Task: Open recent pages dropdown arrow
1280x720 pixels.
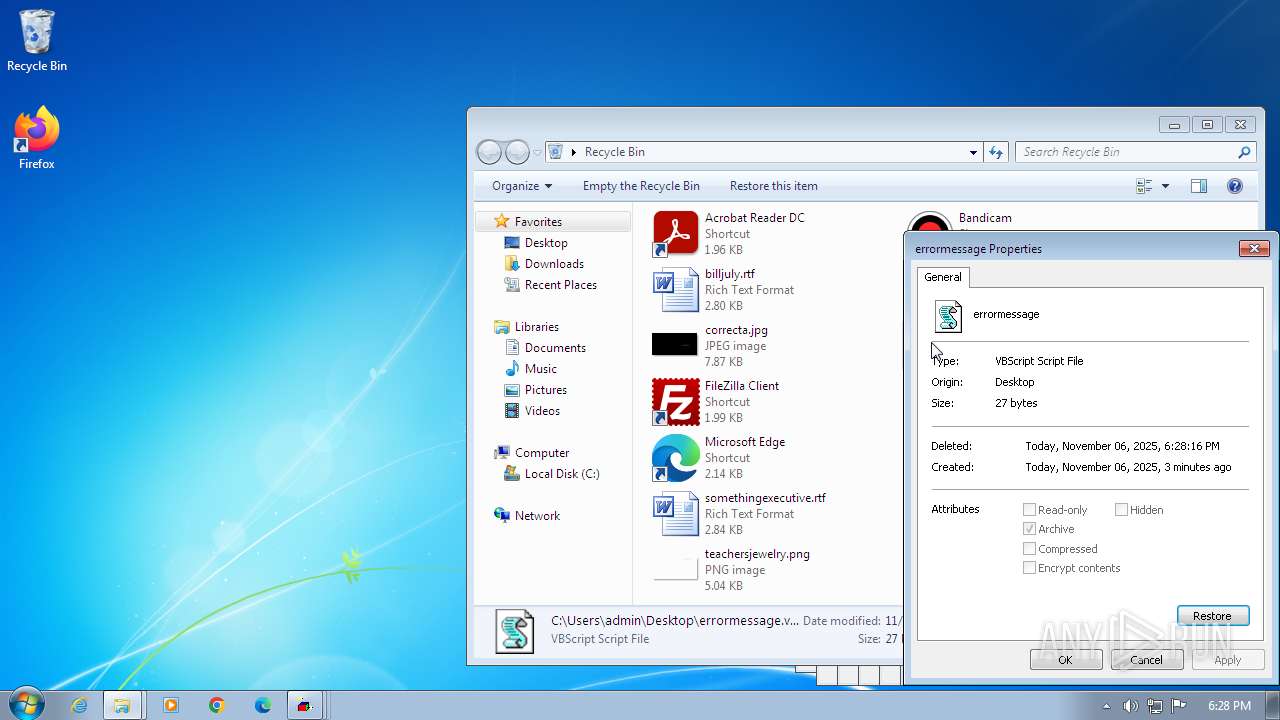Action: [537, 153]
